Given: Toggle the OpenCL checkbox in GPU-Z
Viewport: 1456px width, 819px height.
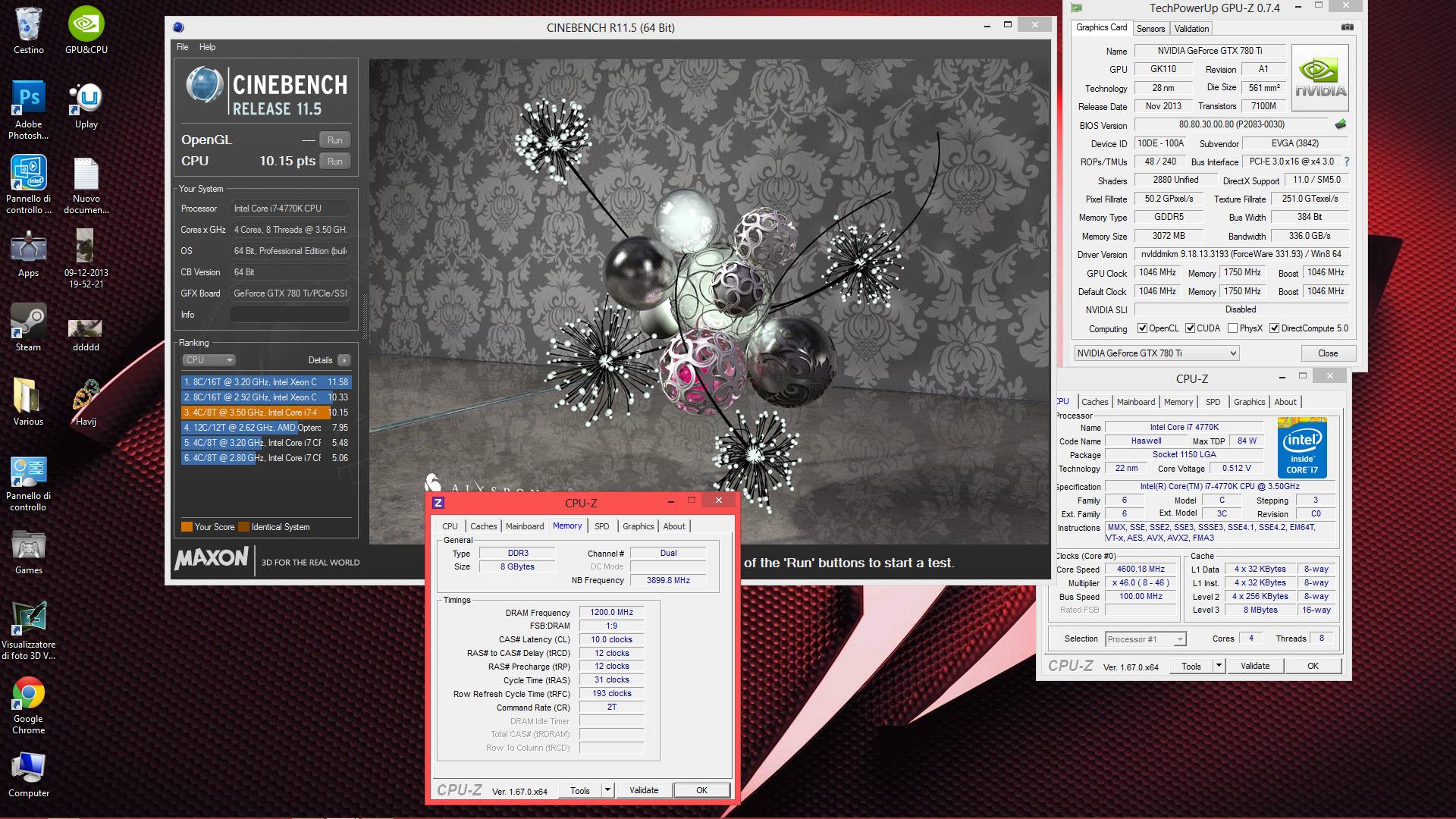Looking at the screenshot, I should coord(1142,328).
